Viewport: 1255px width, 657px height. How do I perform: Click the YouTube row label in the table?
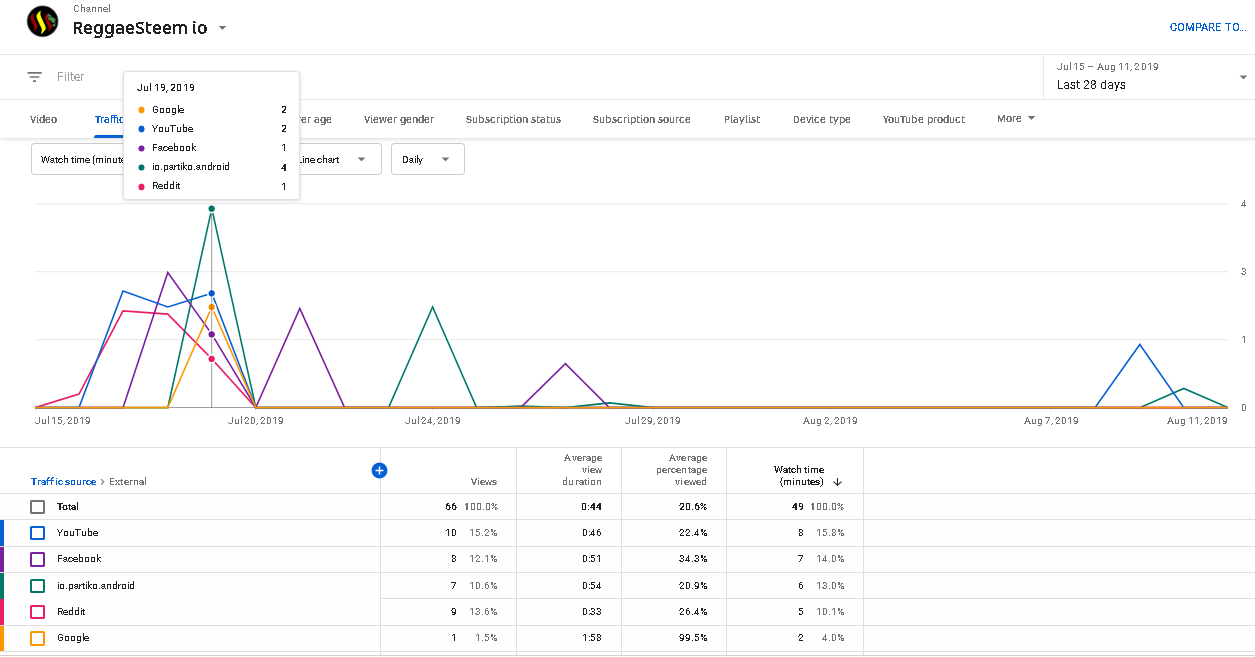tap(77, 533)
